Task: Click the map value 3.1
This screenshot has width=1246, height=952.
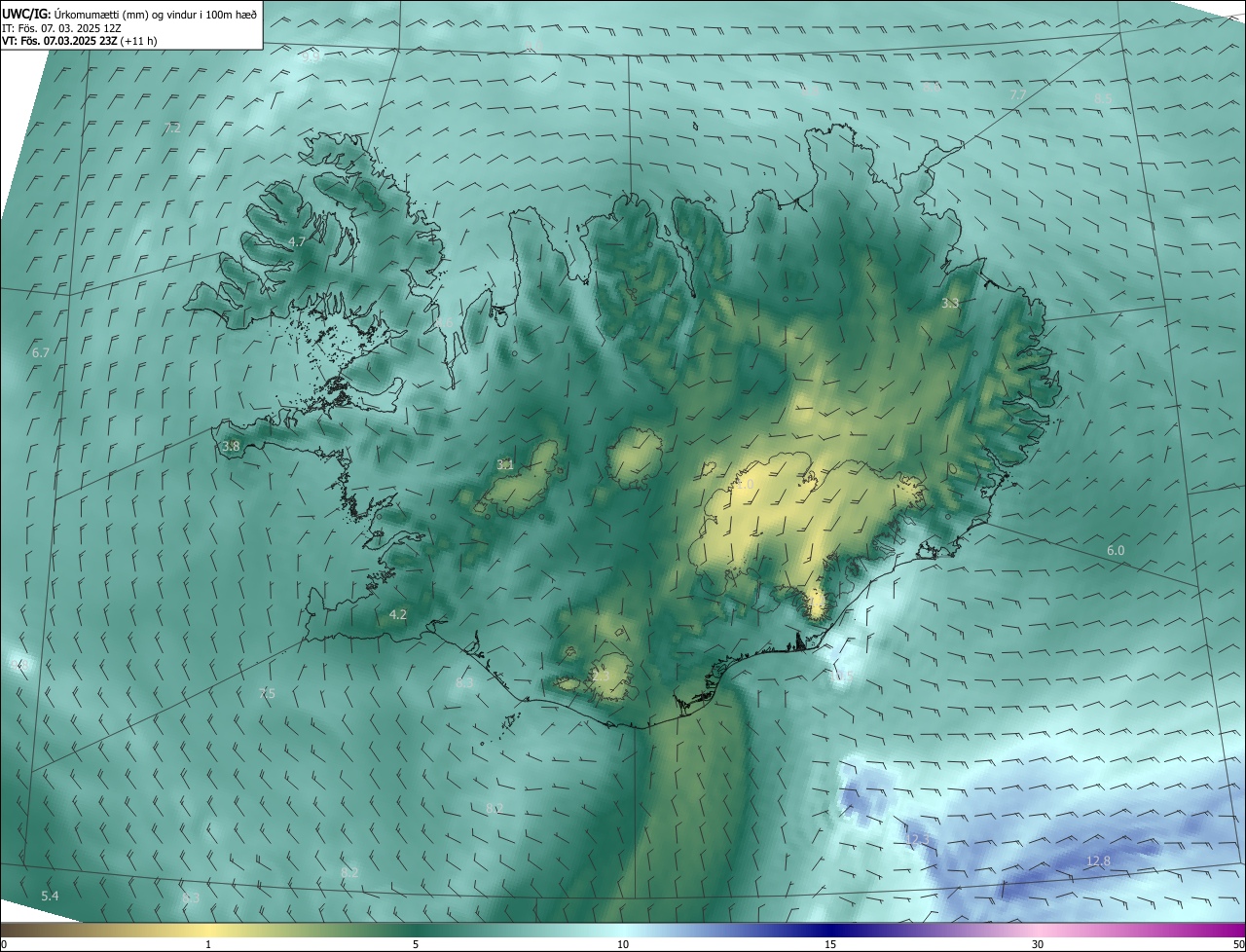Action: [x=505, y=464]
